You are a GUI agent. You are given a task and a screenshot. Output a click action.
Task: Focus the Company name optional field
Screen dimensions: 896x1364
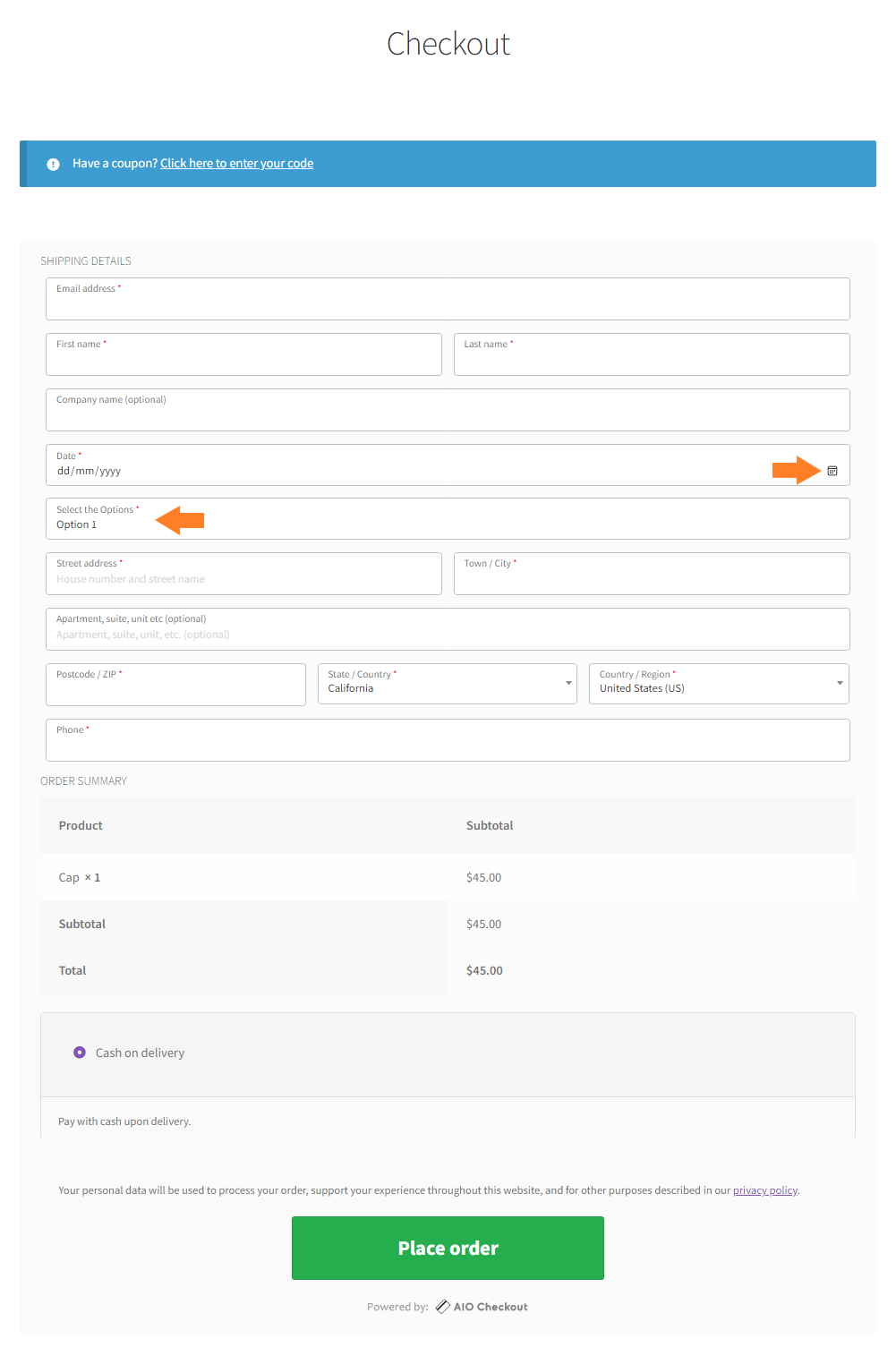[448, 410]
